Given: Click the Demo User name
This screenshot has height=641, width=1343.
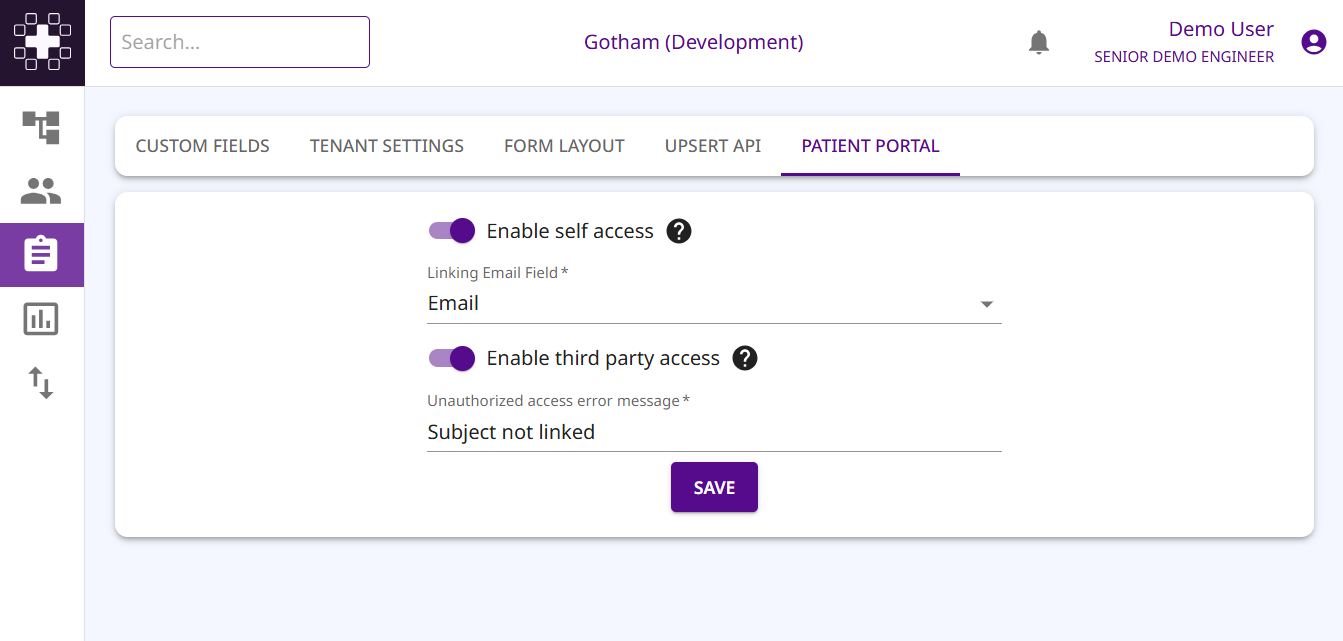Looking at the screenshot, I should tap(1221, 29).
